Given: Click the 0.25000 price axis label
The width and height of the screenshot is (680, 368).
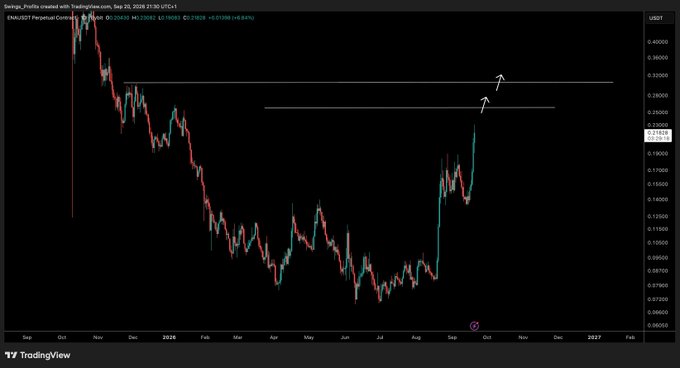Looking at the screenshot, I should point(657,112).
